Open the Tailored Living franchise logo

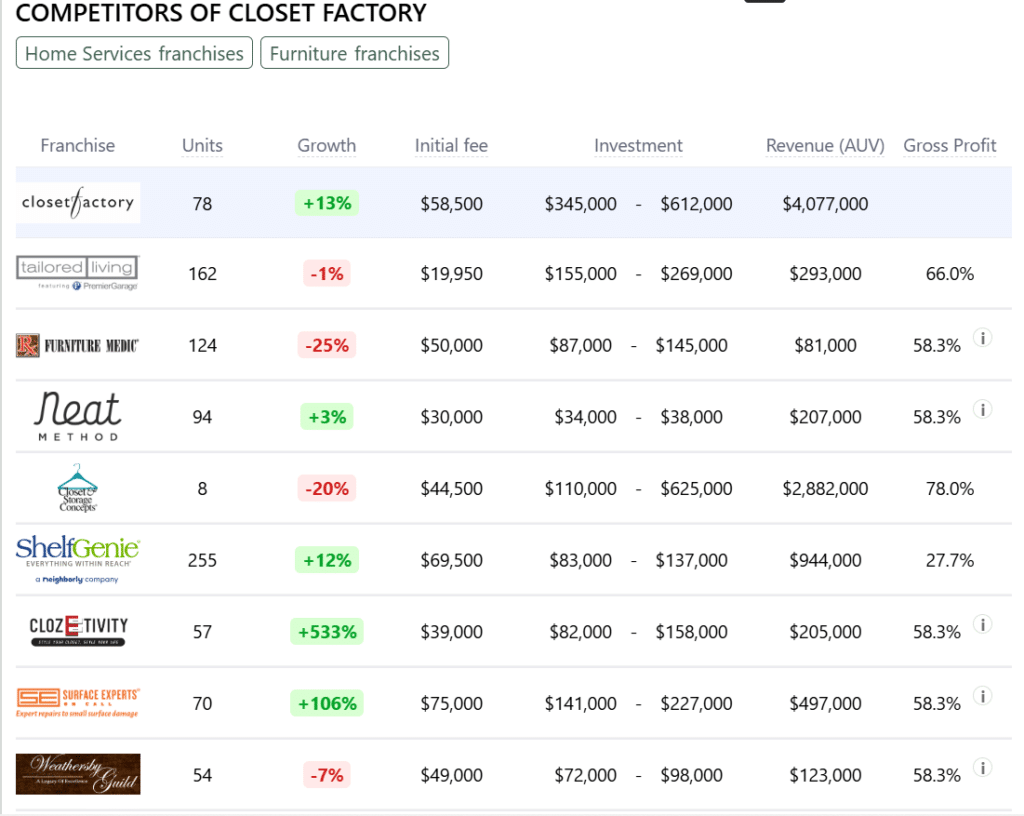click(78, 274)
